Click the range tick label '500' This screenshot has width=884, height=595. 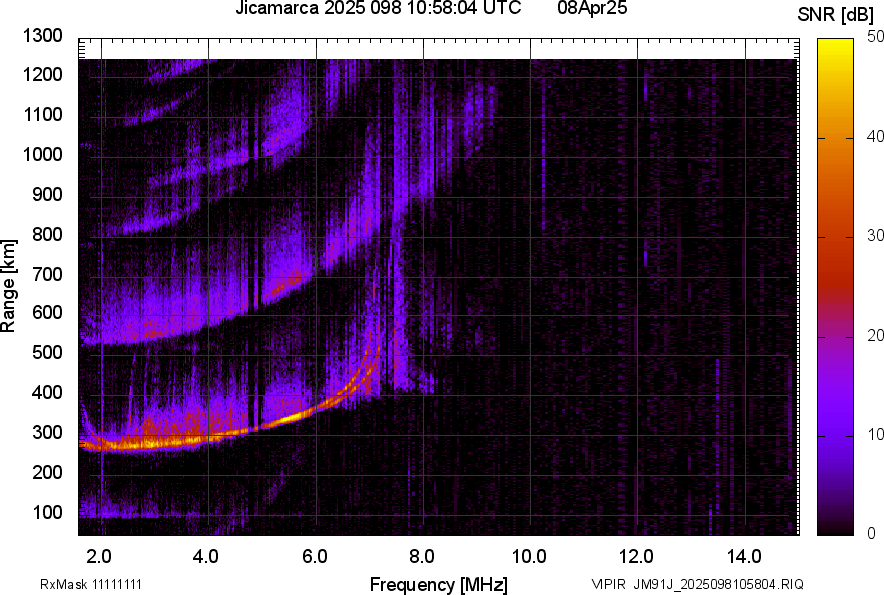click(x=47, y=352)
